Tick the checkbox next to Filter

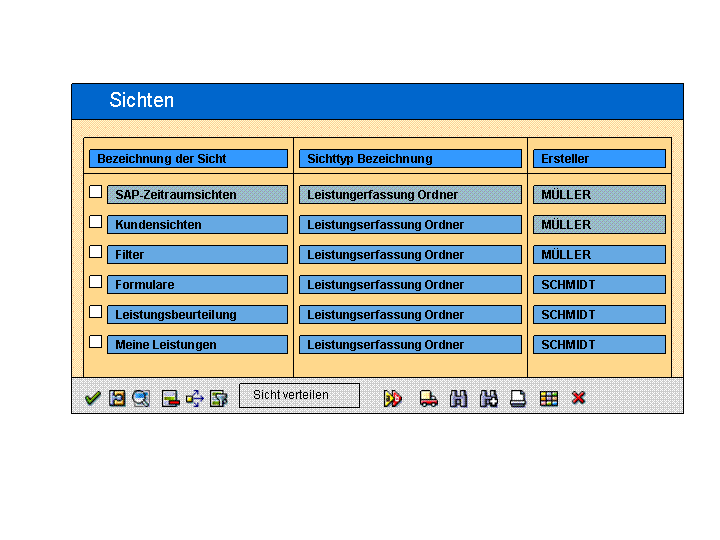(x=96, y=252)
